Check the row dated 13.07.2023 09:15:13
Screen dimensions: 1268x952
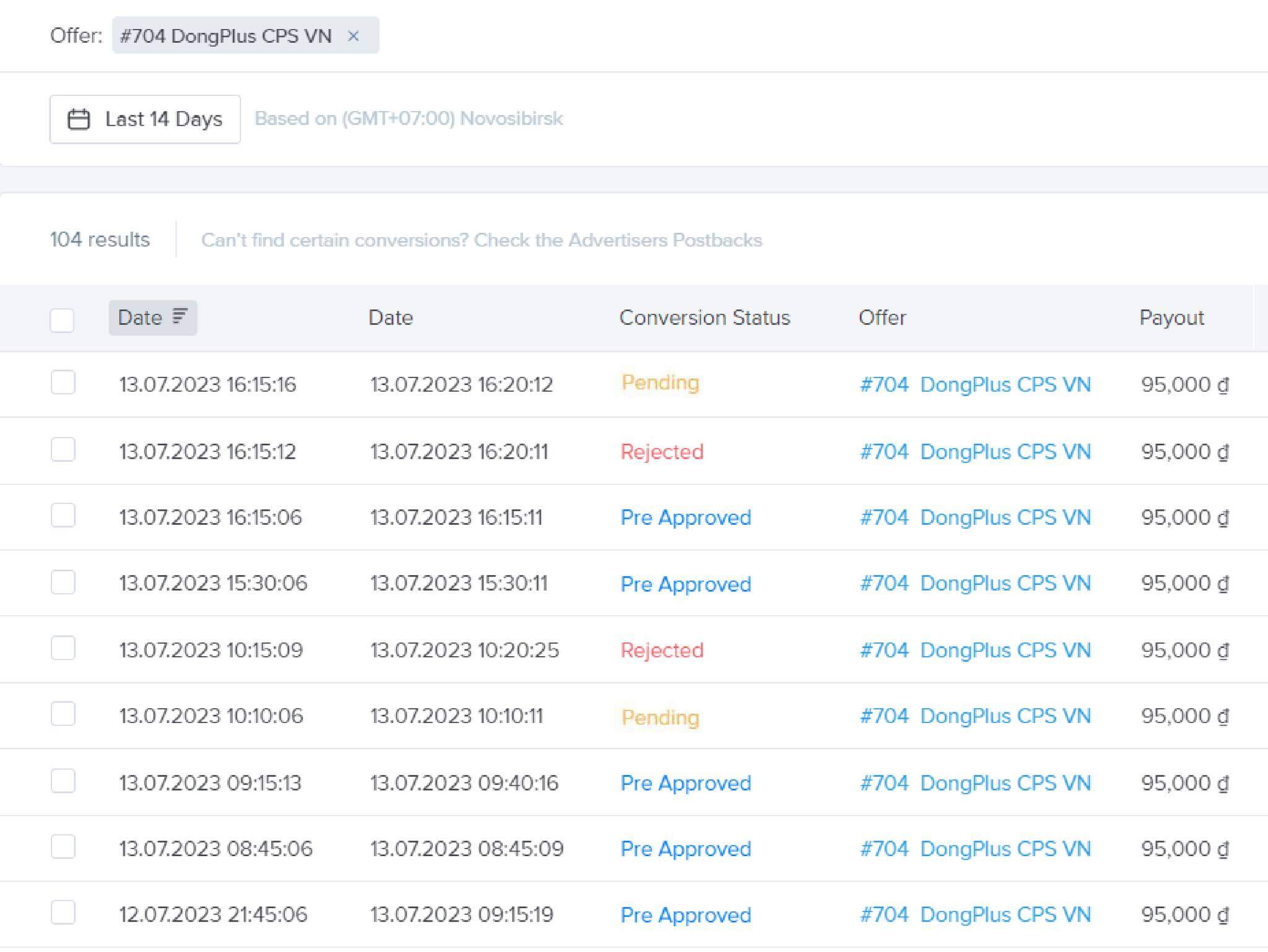[x=63, y=781]
